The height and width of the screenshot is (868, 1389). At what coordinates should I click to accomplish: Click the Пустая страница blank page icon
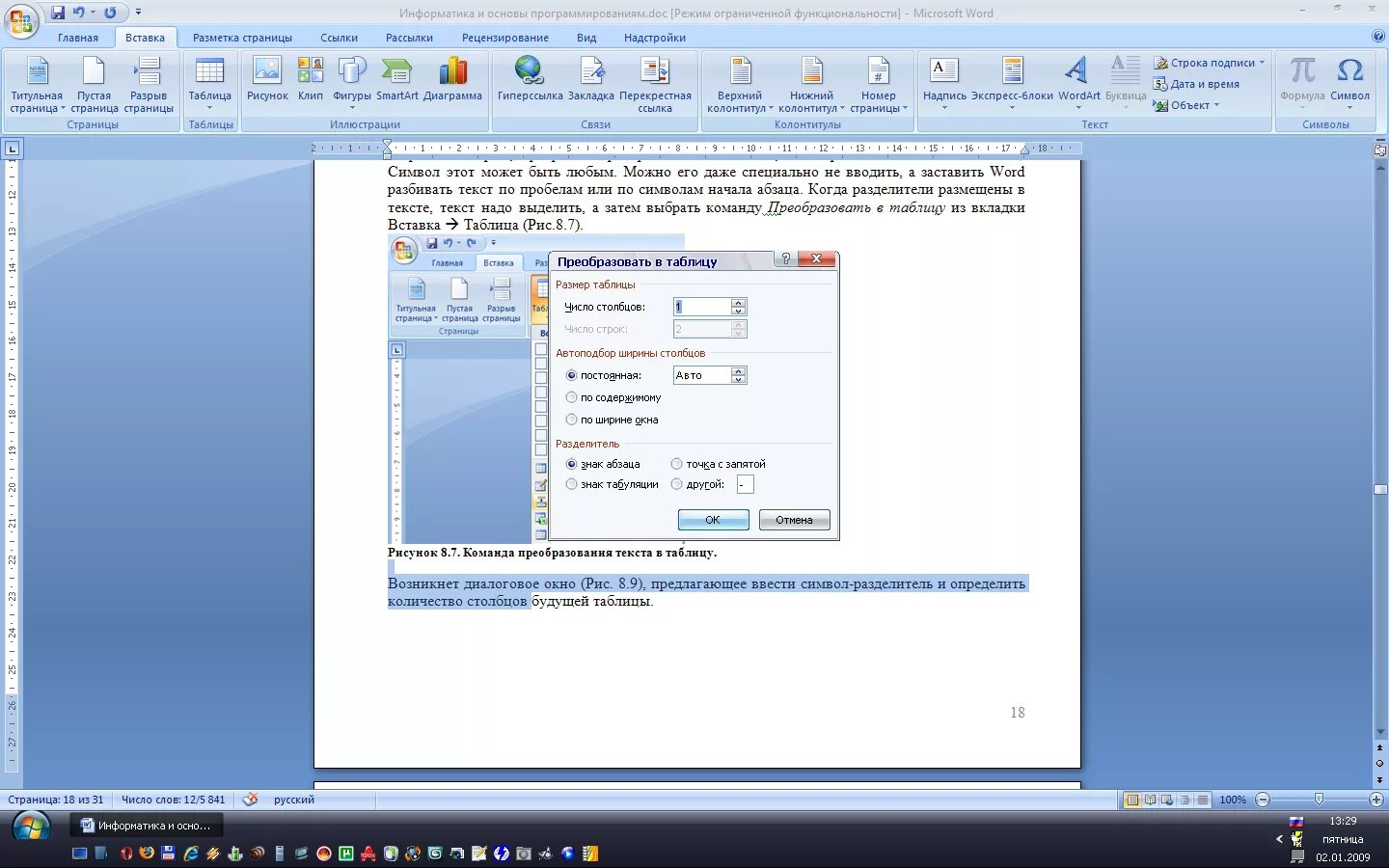(x=94, y=85)
